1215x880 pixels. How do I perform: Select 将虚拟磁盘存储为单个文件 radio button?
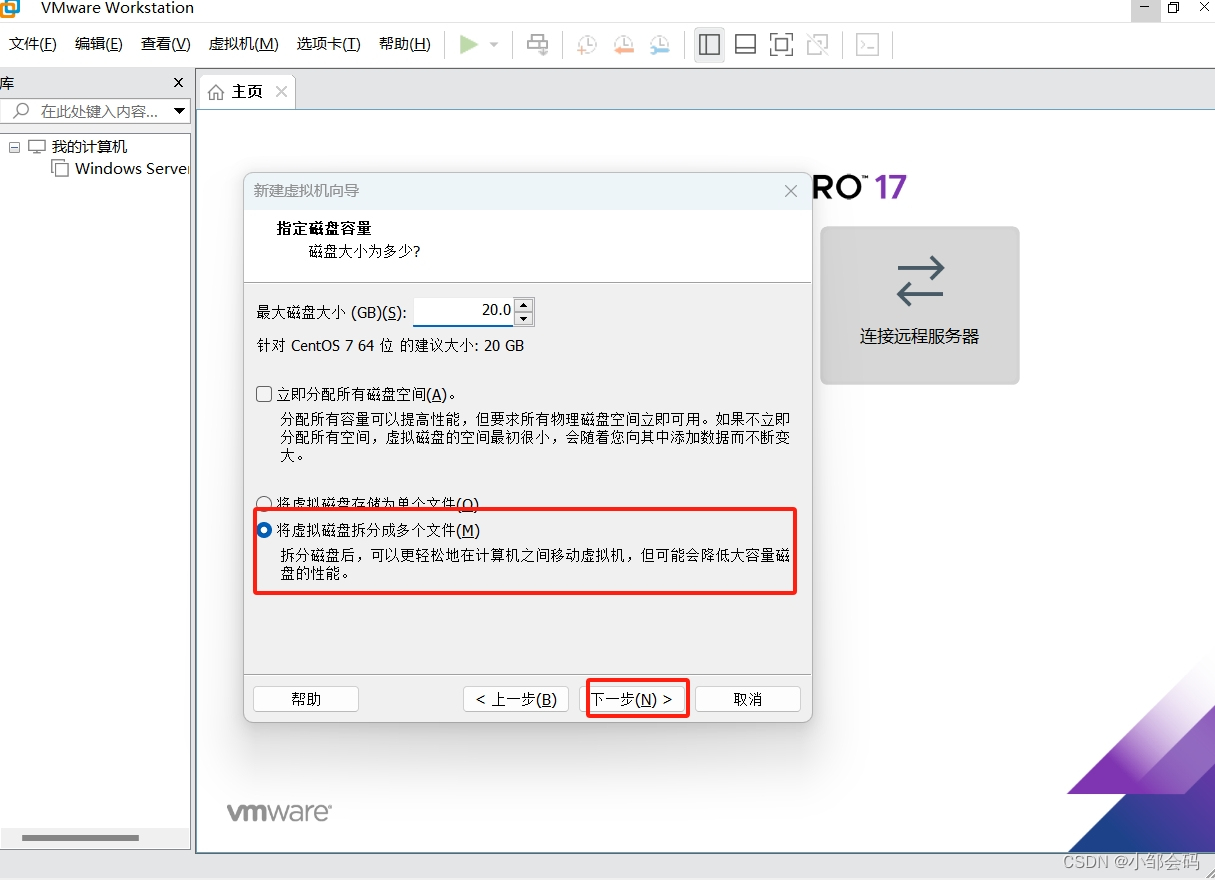click(264, 503)
